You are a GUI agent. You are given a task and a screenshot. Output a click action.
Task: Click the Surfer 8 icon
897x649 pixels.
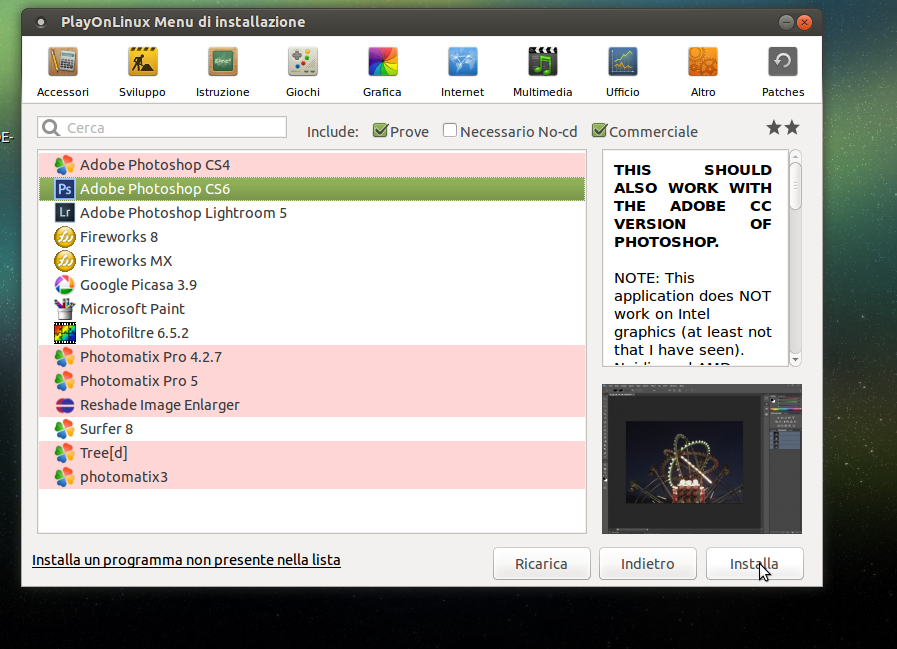(x=65, y=429)
